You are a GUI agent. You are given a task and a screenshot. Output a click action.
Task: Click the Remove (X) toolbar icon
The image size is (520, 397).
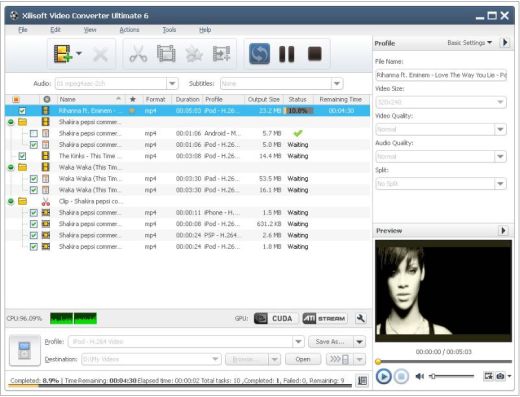tap(100, 54)
